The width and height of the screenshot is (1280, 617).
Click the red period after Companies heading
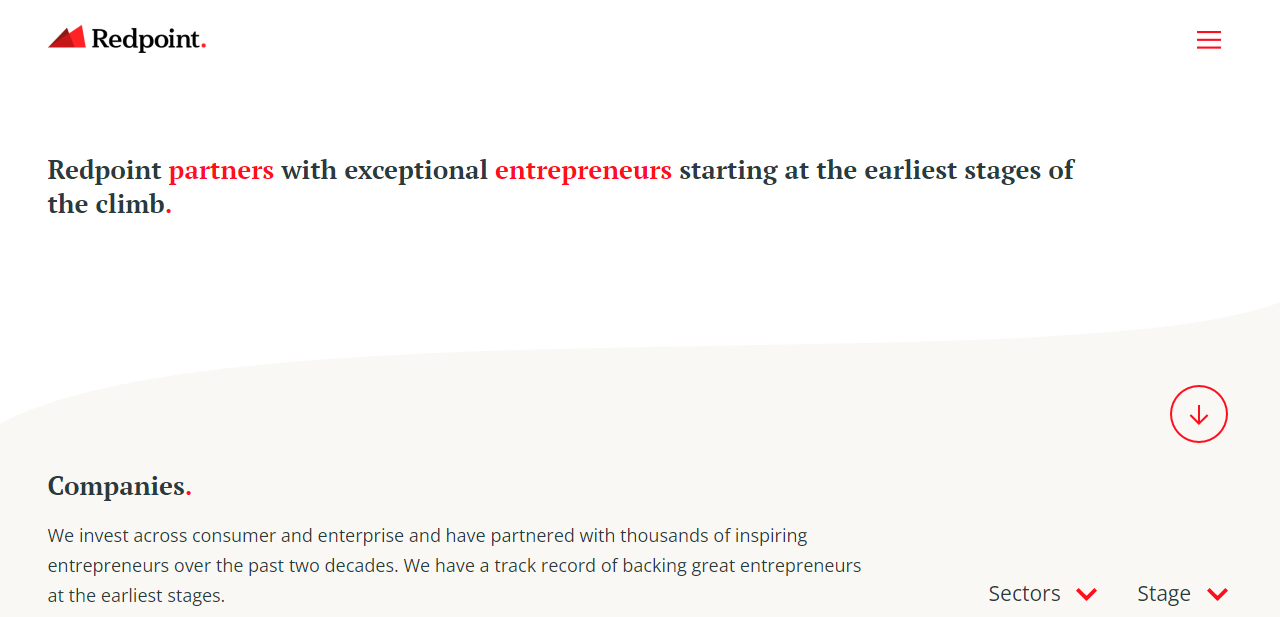[189, 493]
